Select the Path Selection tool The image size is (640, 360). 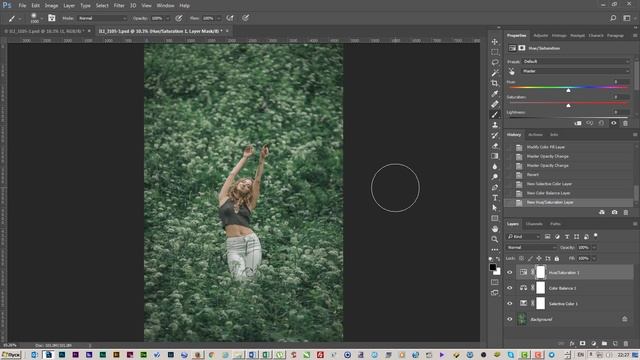click(x=495, y=208)
